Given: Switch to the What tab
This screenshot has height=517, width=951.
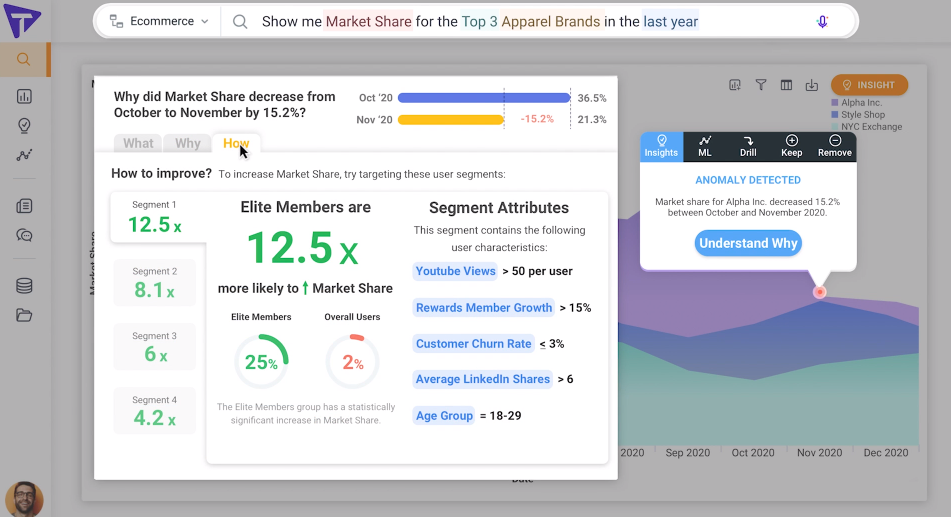Looking at the screenshot, I should pos(138,143).
